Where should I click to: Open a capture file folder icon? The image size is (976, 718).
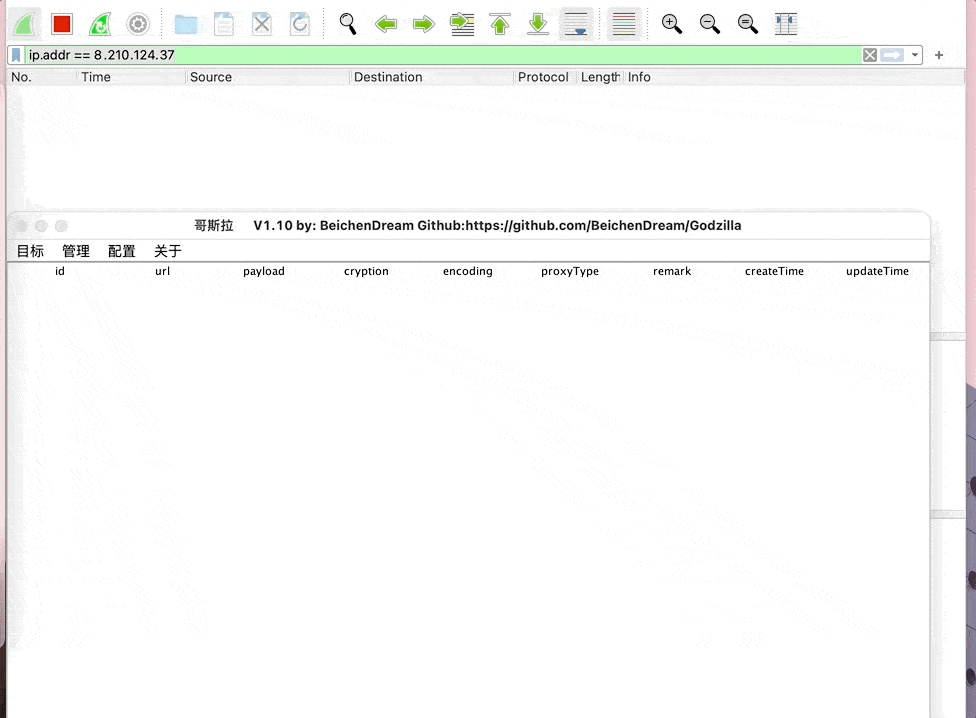click(185, 24)
